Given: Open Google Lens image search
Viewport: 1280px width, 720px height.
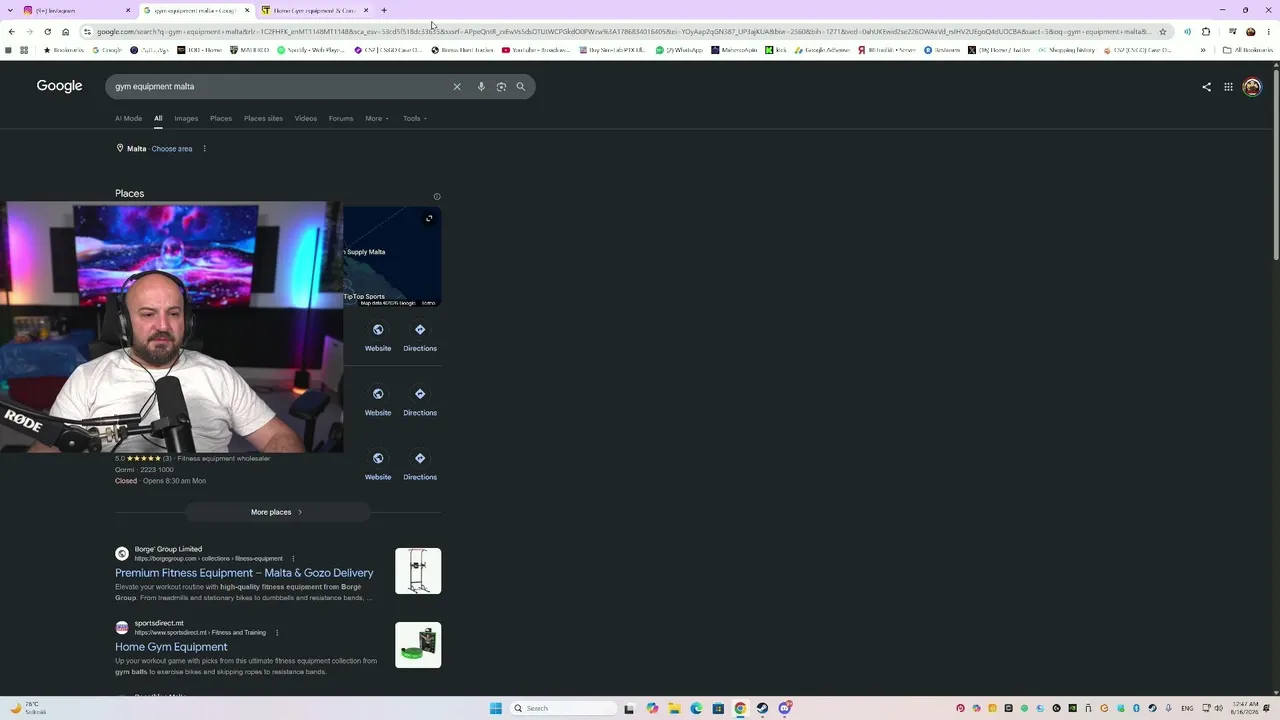Looking at the screenshot, I should (x=501, y=87).
